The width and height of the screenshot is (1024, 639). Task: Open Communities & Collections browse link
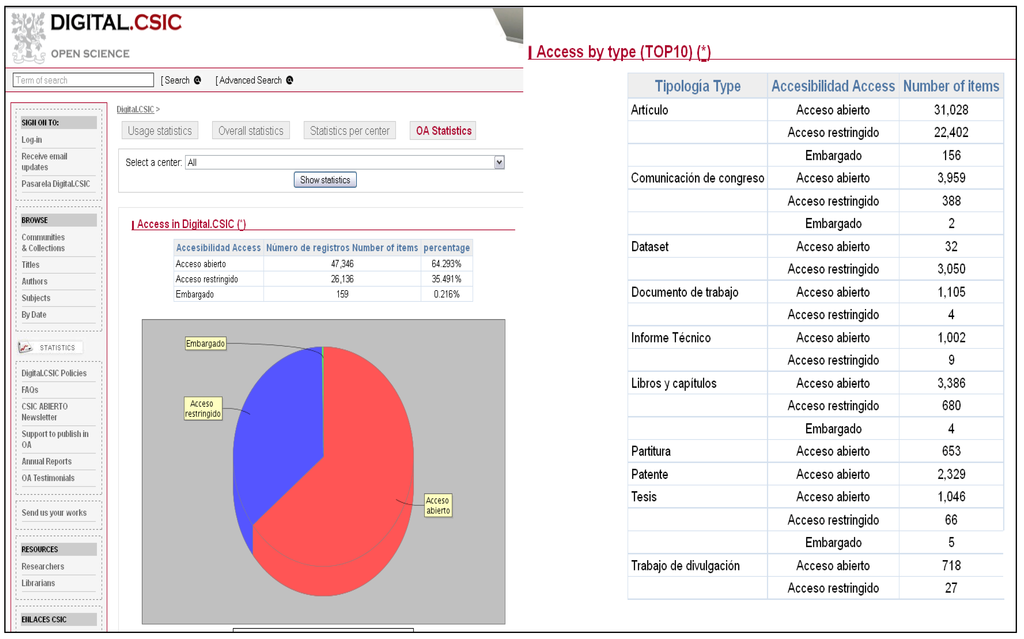point(43,243)
